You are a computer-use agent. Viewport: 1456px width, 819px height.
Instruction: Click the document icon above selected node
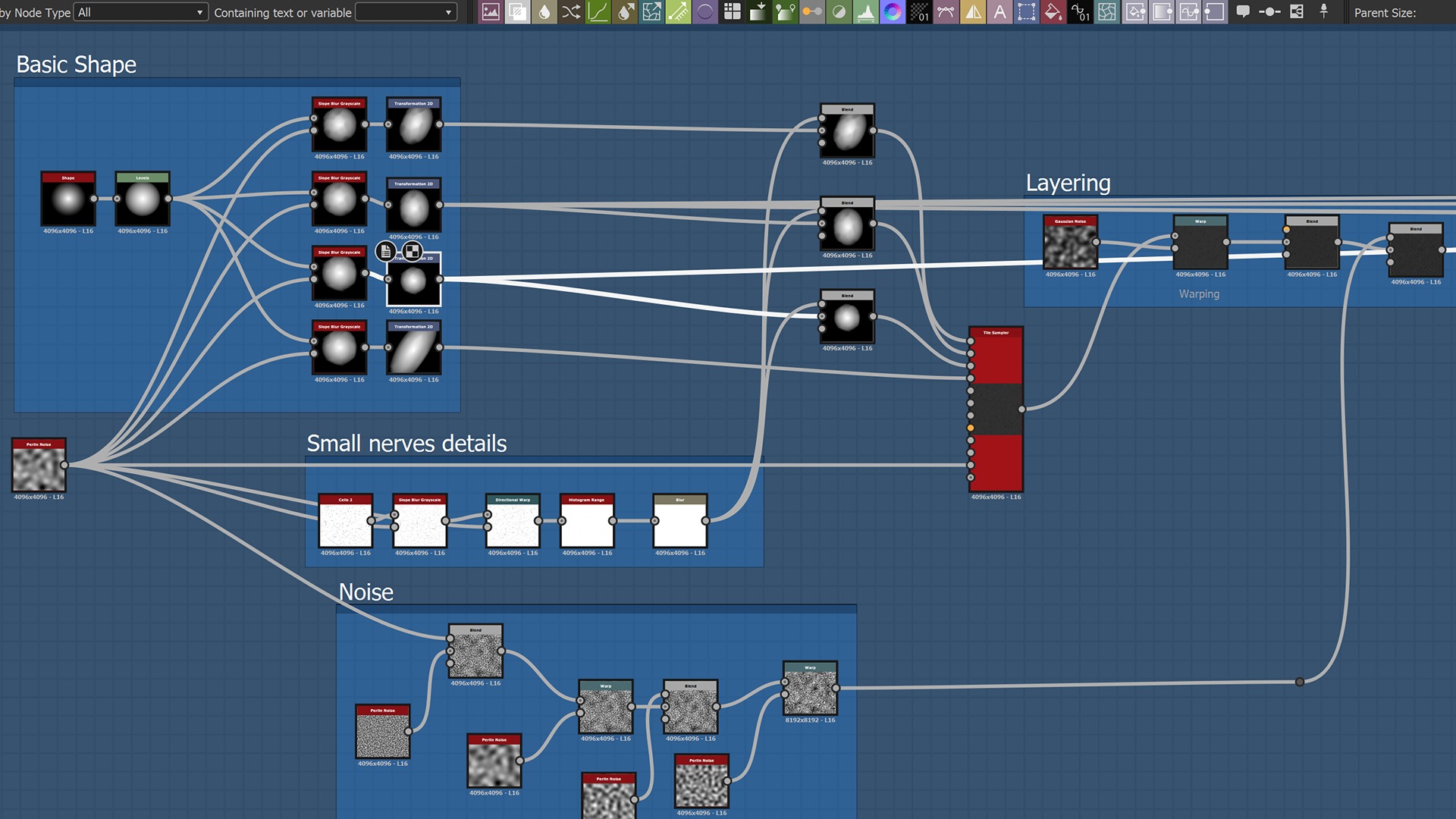[x=386, y=251]
